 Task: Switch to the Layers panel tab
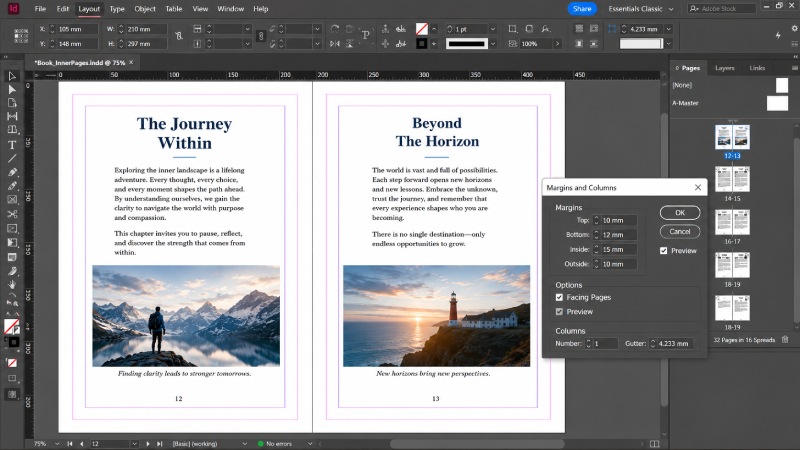tap(724, 68)
